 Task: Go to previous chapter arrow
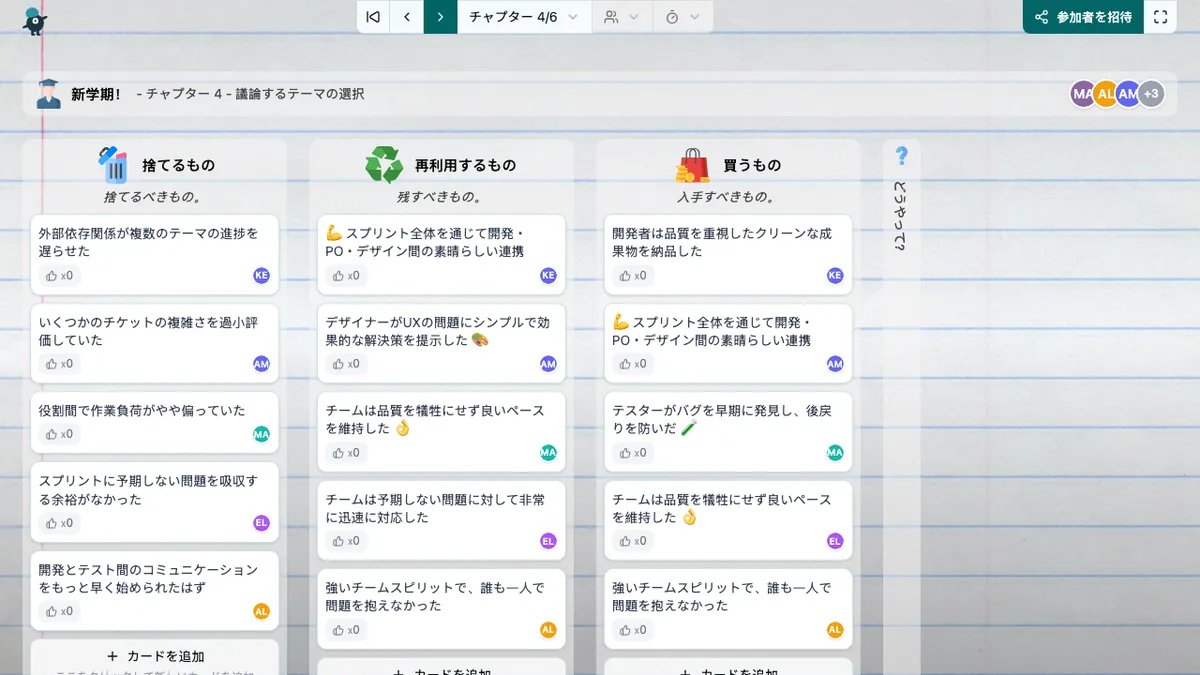coord(407,17)
